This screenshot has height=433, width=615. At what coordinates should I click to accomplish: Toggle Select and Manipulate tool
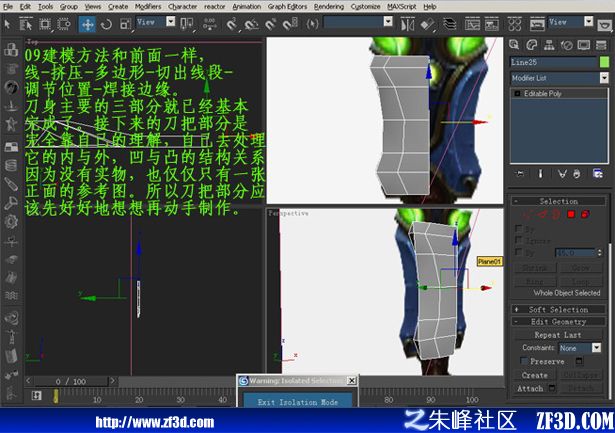pyautogui.click(x=210, y=24)
